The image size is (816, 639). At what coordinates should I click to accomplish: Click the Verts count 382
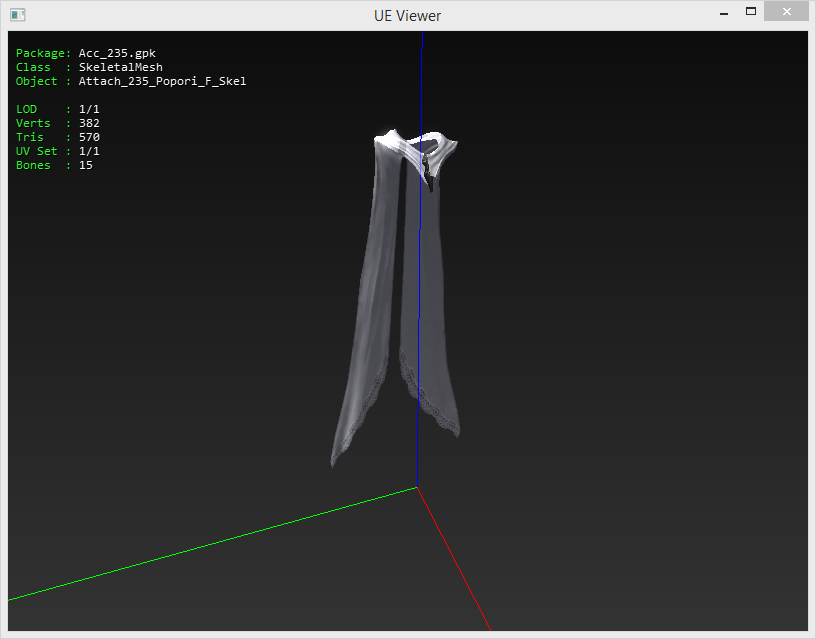89,123
